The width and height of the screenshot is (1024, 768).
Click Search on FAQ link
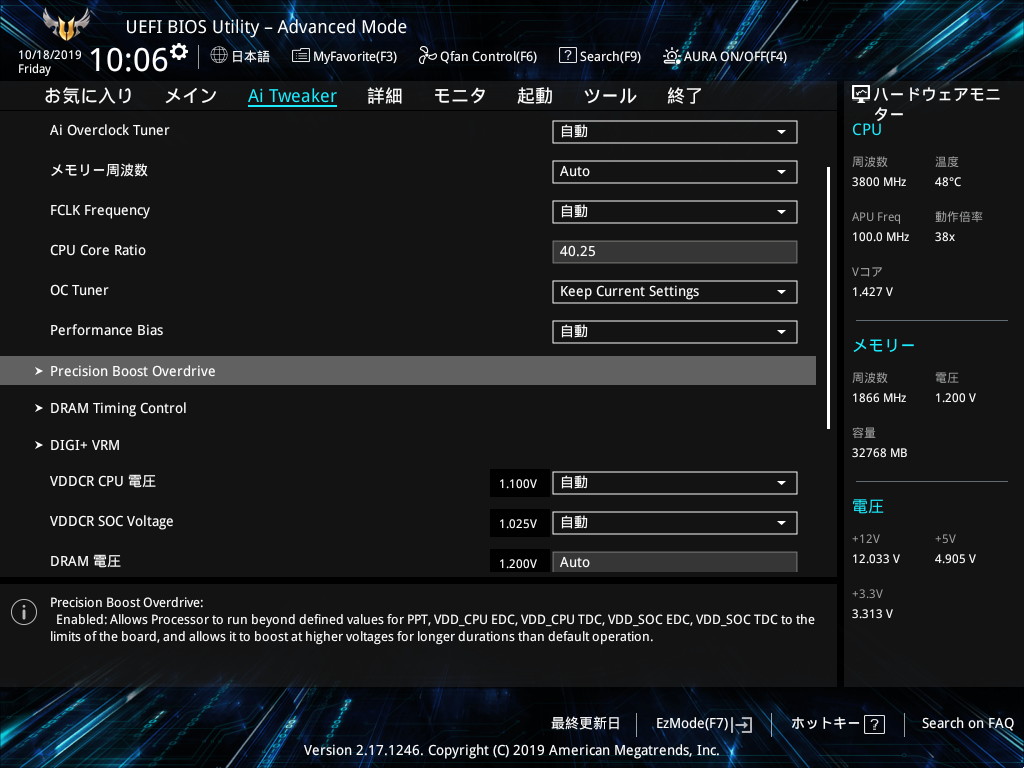(968, 724)
